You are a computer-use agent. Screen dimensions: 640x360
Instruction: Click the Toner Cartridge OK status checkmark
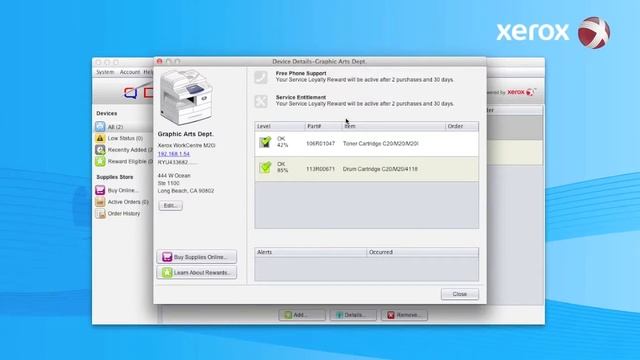(x=265, y=142)
